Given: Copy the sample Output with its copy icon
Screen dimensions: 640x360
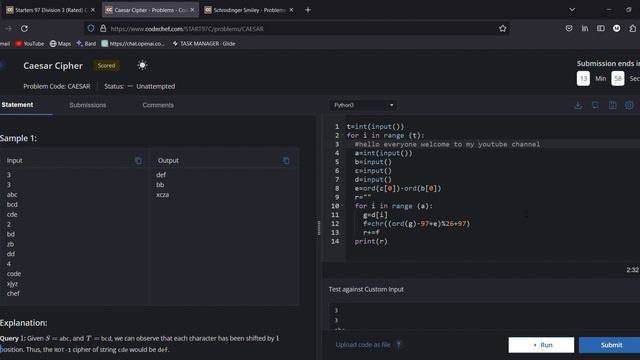Looking at the screenshot, I should [x=286, y=161].
